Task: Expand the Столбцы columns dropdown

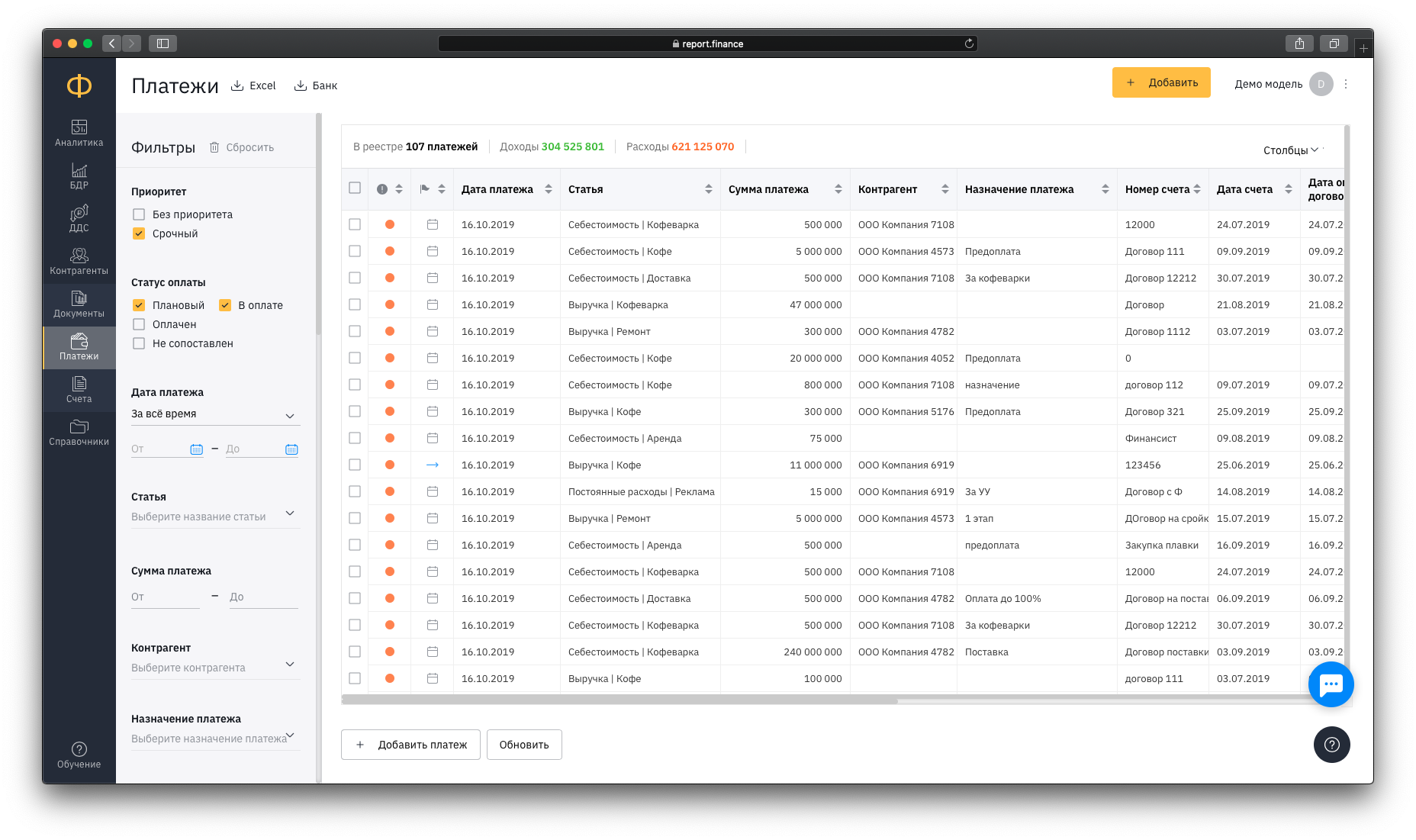Action: tap(1291, 150)
